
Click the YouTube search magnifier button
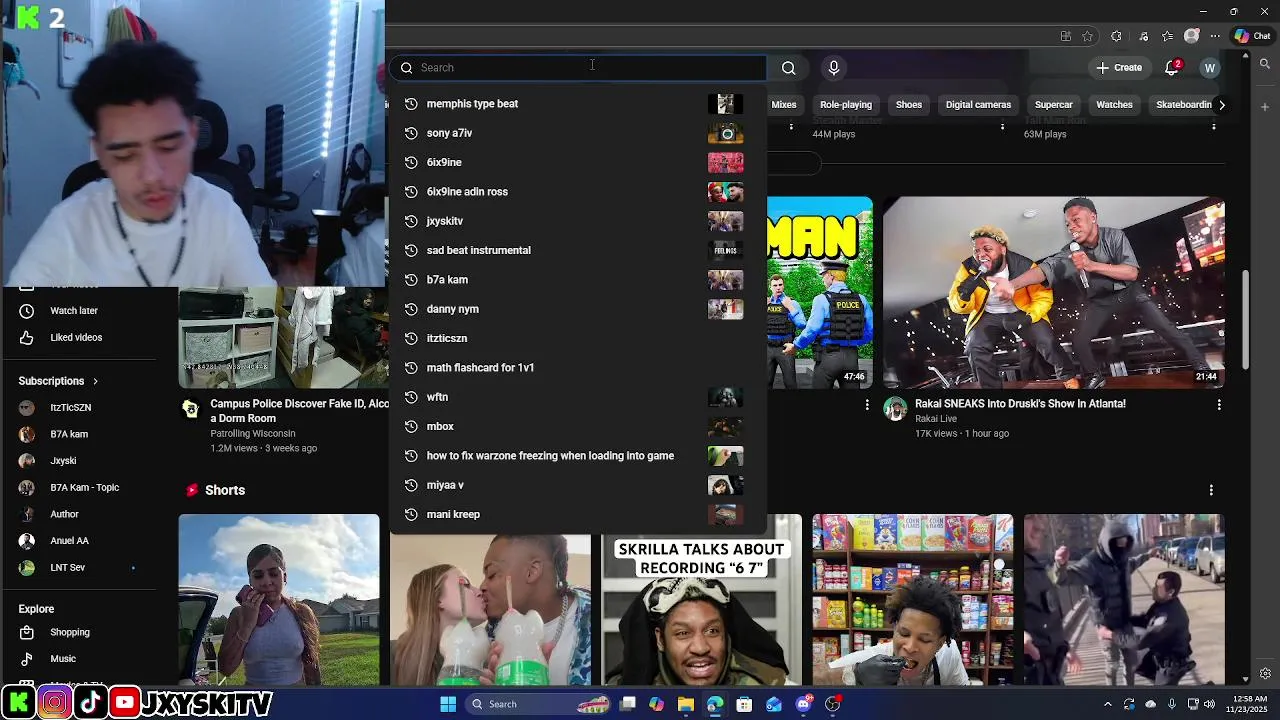[789, 68]
